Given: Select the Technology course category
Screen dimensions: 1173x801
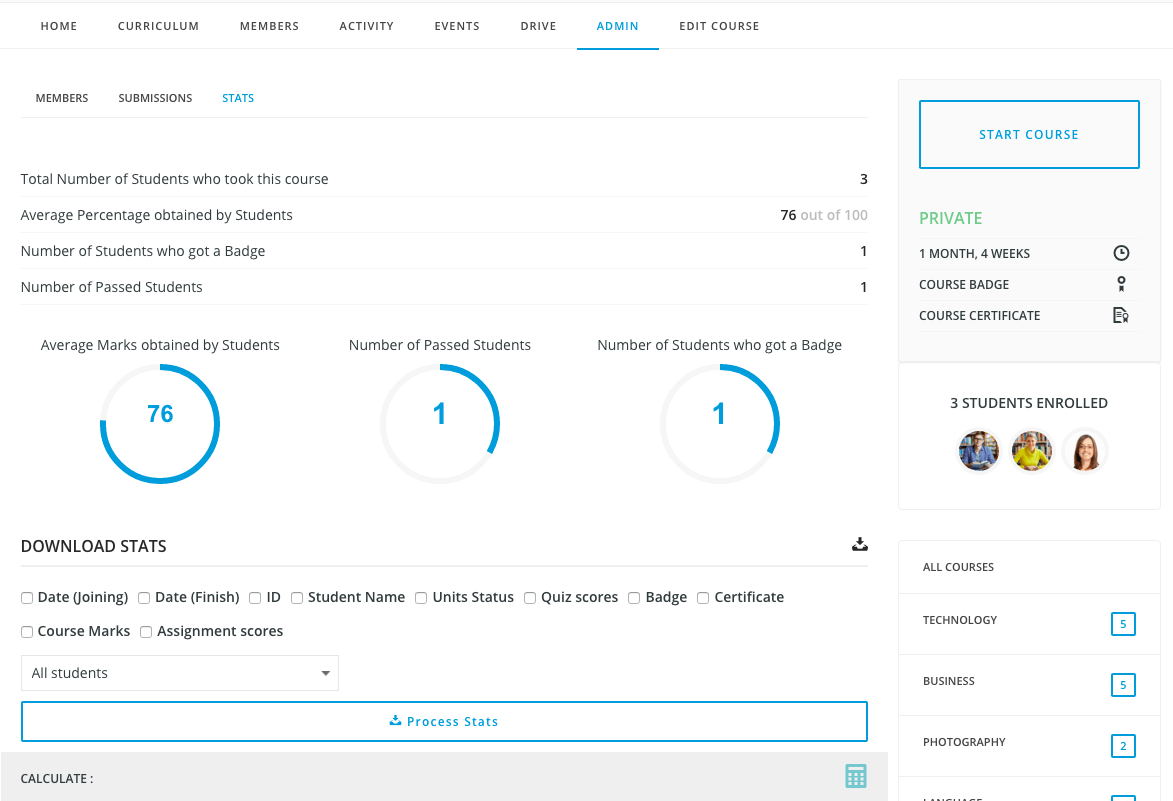Looking at the screenshot, I should click(x=960, y=620).
